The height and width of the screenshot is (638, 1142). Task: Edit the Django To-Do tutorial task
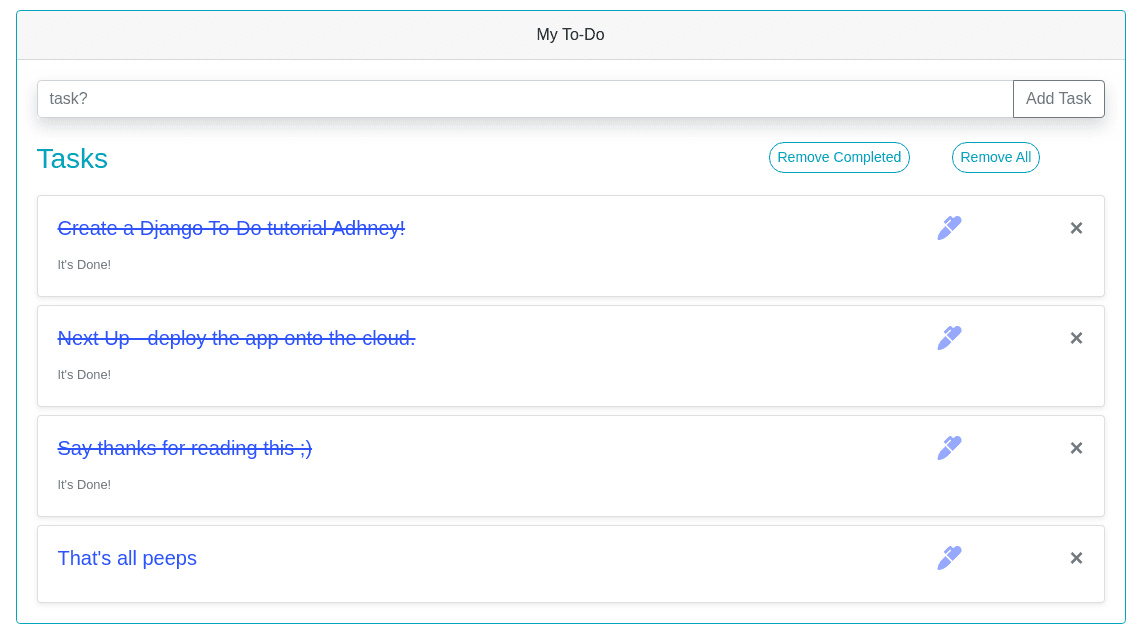949,228
